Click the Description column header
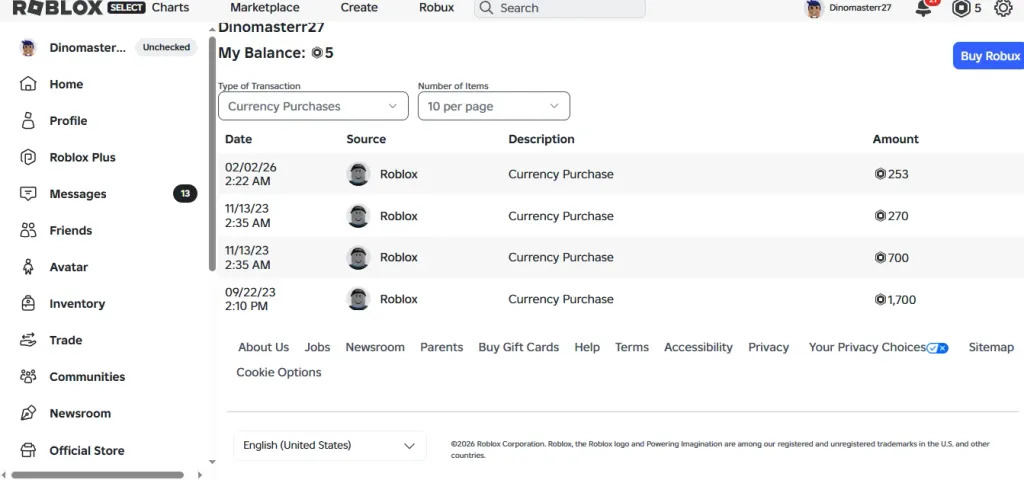Viewport: 1024px width, 480px height. click(x=541, y=139)
